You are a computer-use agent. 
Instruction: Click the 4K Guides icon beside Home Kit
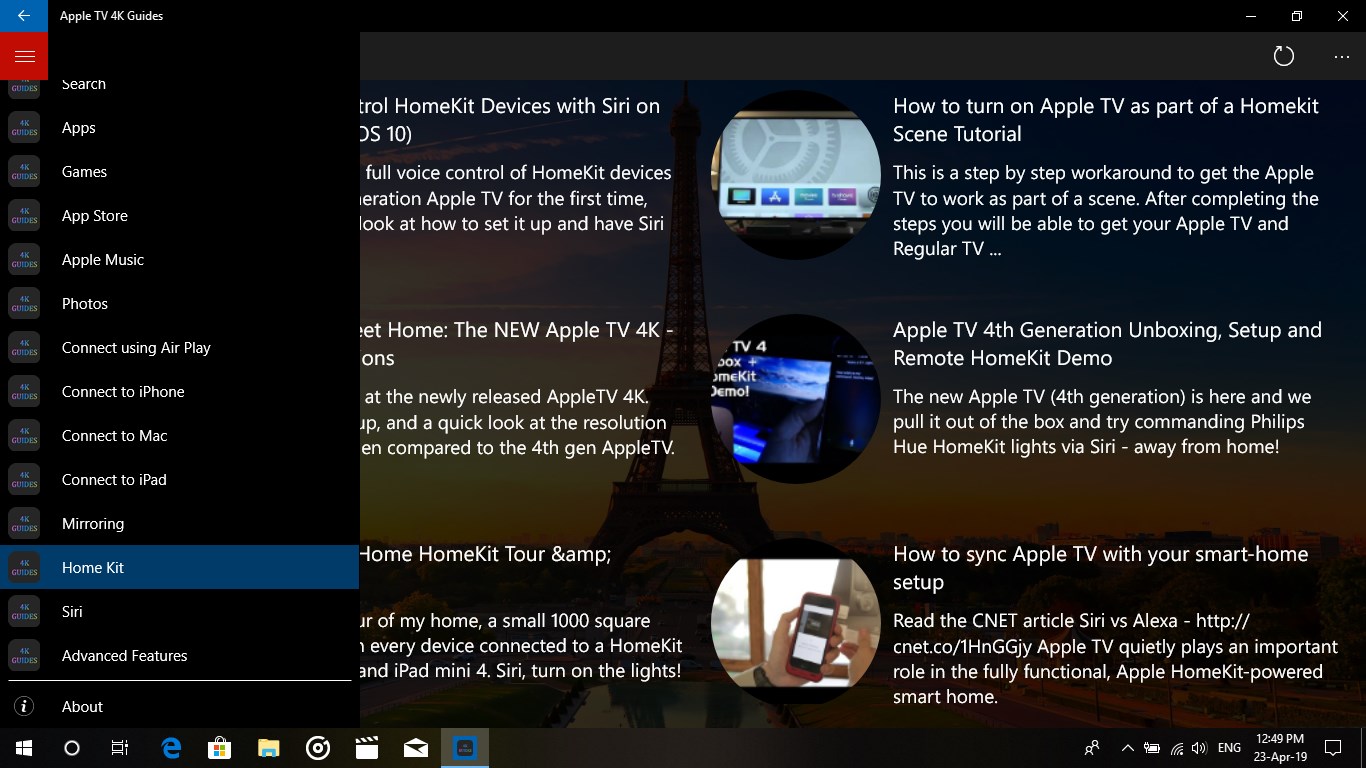point(24,568)
